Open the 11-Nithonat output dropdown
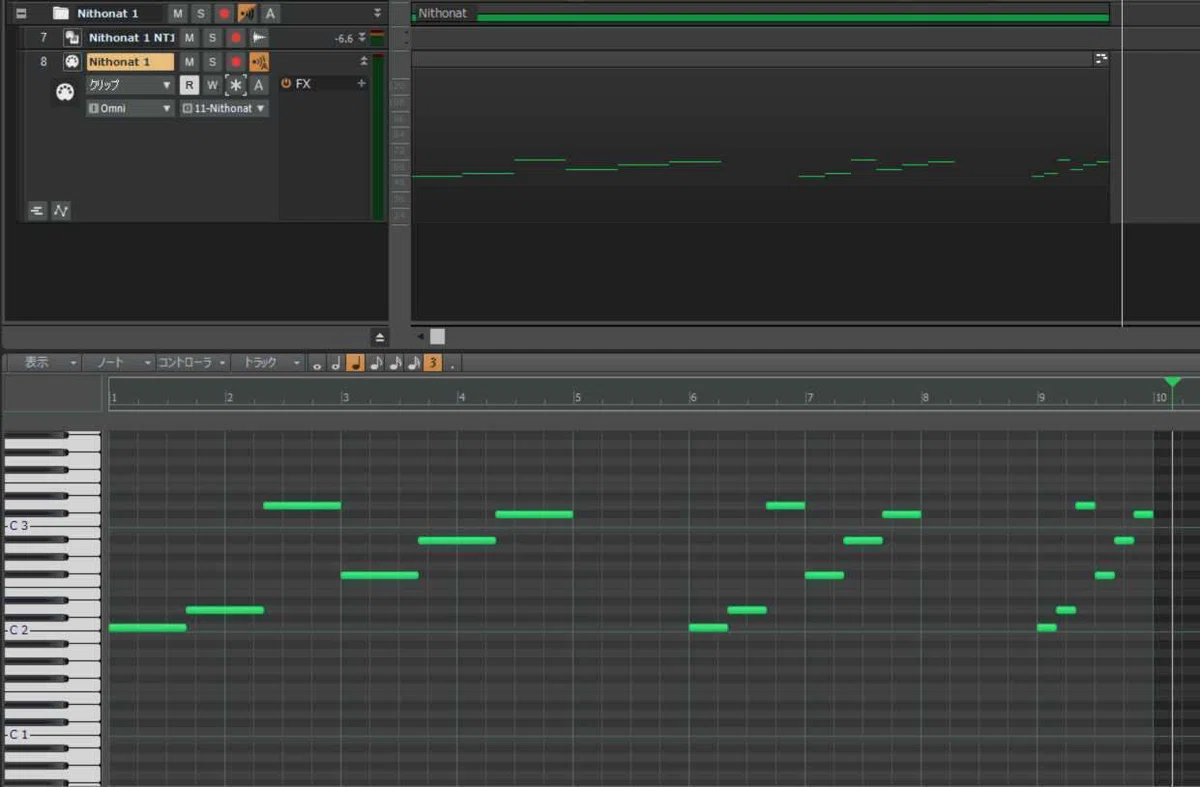Screen dimensions: 1200x787 click(224, 108)
